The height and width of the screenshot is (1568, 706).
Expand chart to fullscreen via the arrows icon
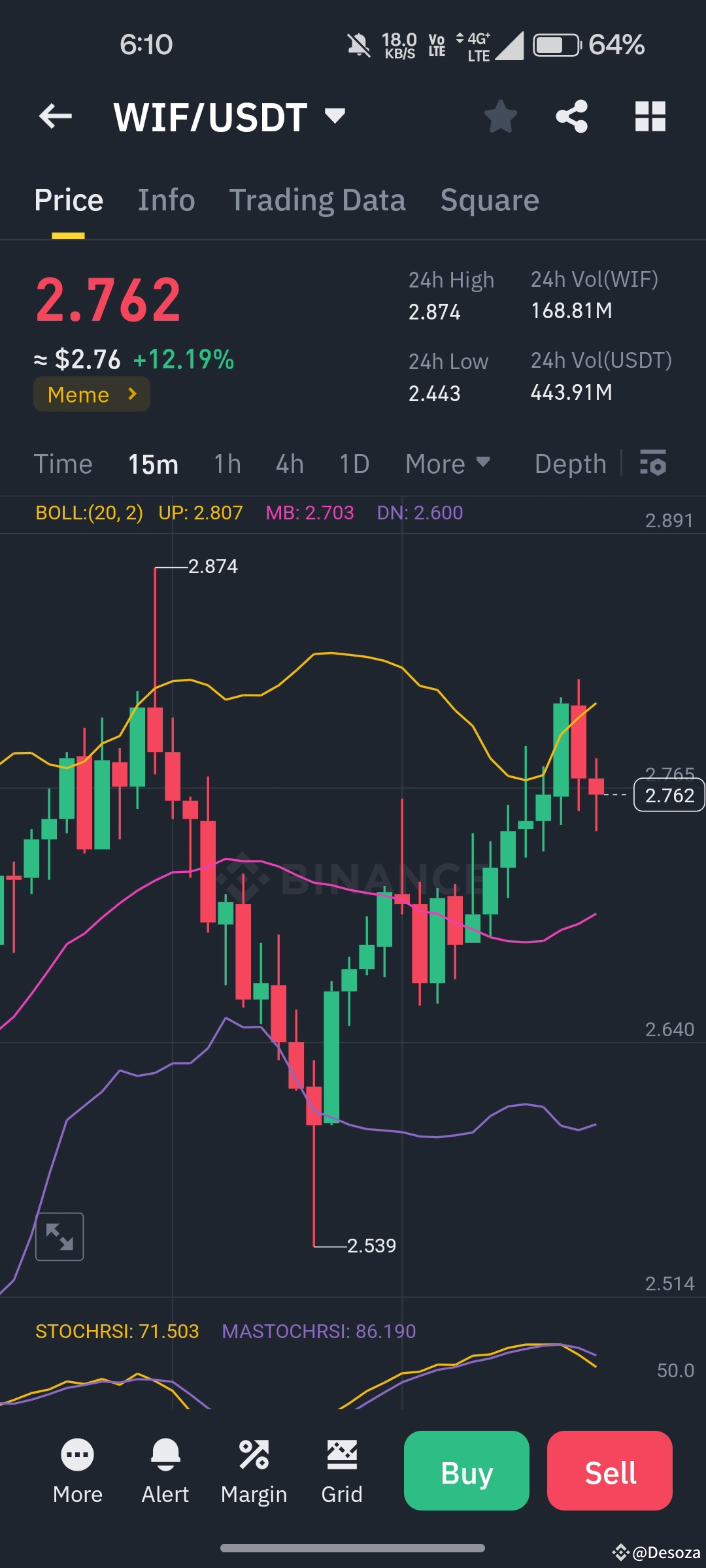[59, 1237]
